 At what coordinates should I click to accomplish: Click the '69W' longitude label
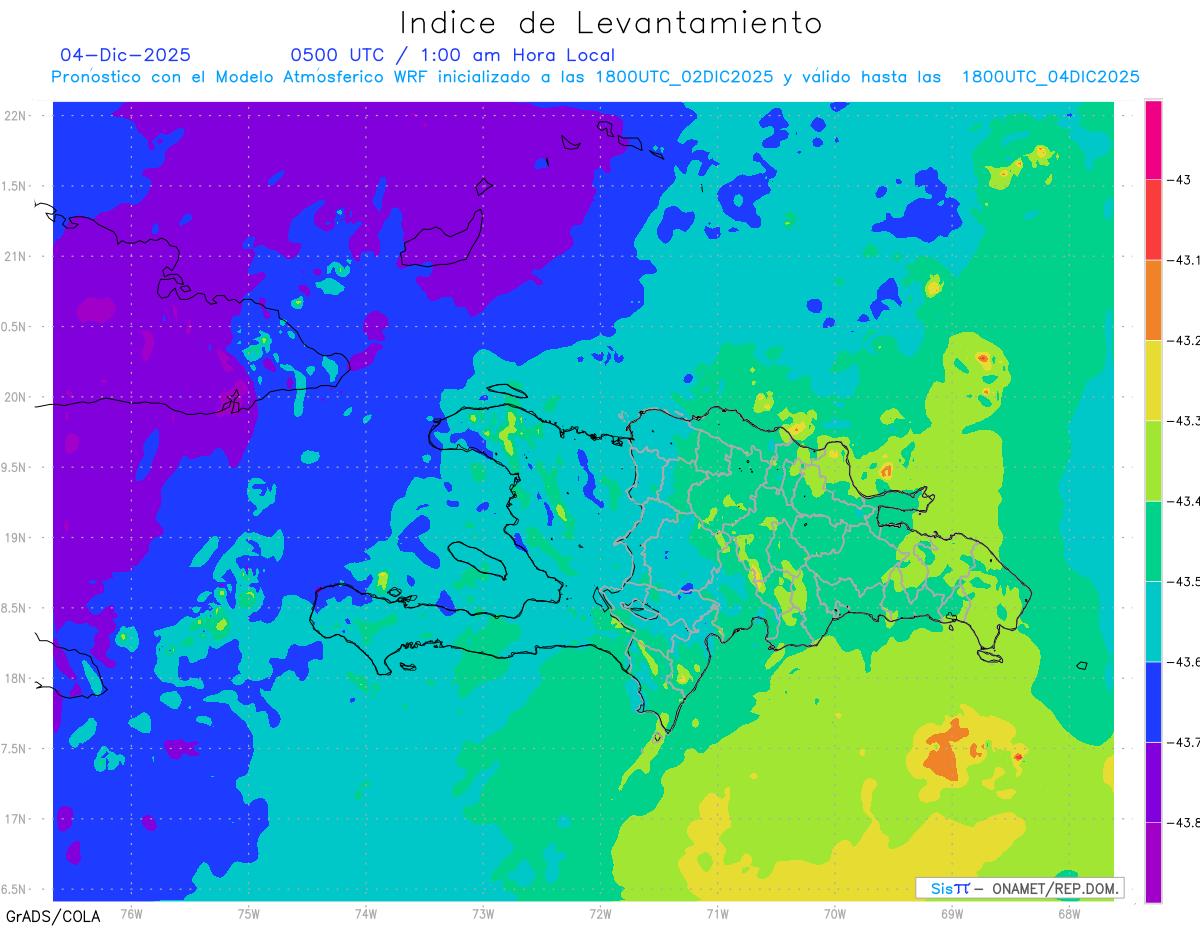952,913
